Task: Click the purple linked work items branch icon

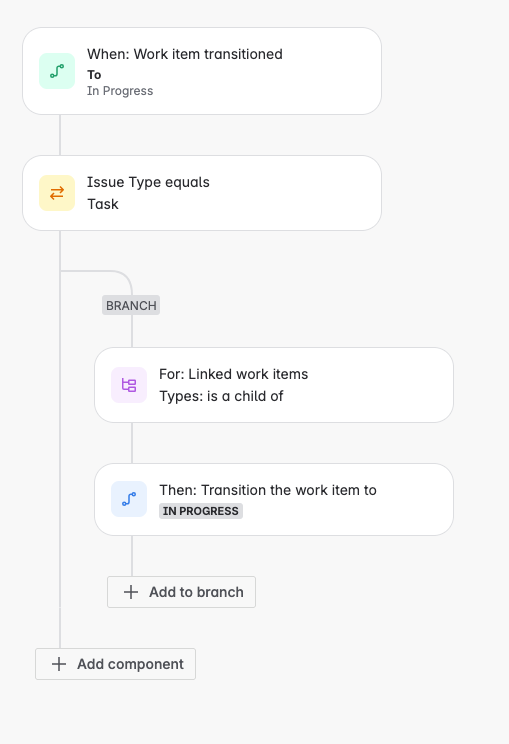Action: pyautogui.click(x=129, y=385)
